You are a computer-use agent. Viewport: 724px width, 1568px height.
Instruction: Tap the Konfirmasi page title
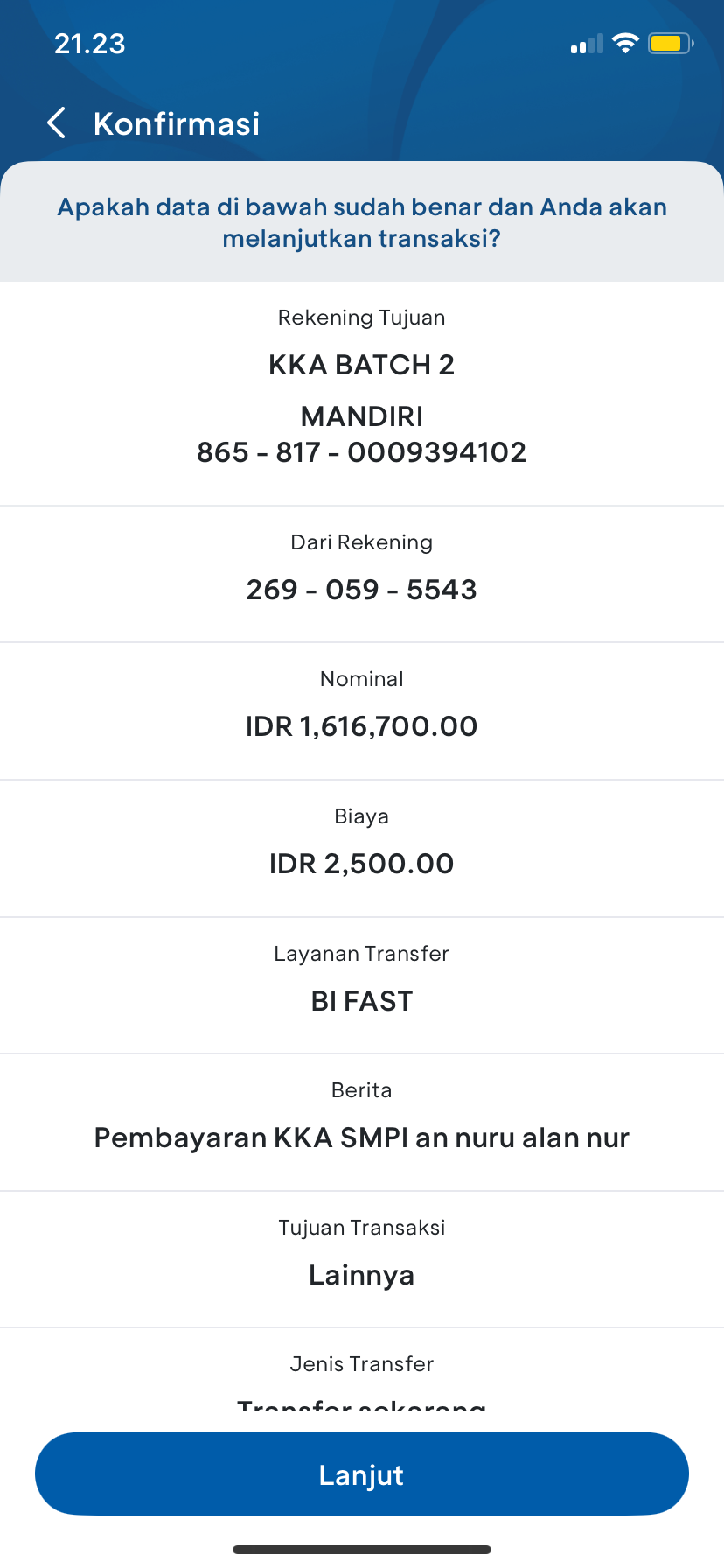click(177, 123)
